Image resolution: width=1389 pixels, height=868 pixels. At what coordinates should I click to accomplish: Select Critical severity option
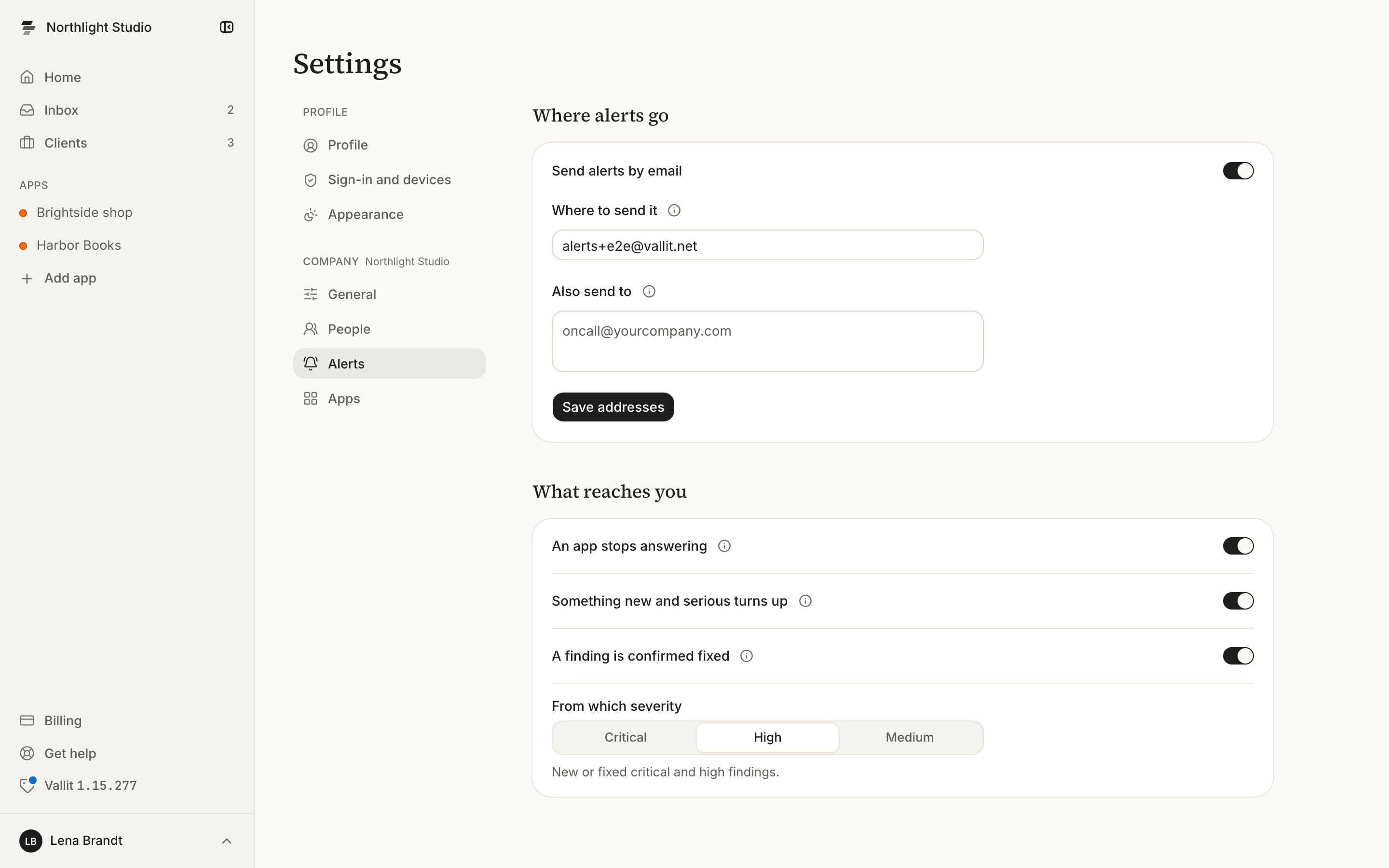point(625,738)
